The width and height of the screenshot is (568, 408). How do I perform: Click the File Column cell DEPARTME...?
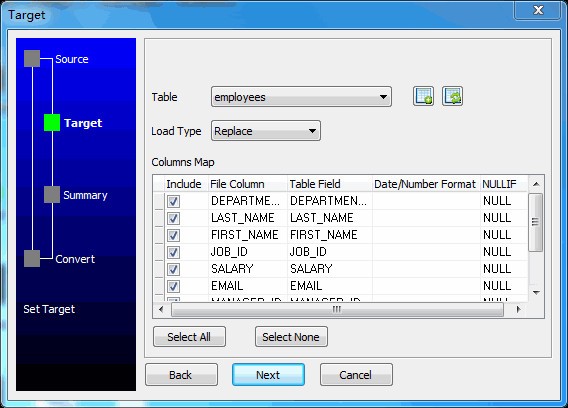[x=248, y=201]
